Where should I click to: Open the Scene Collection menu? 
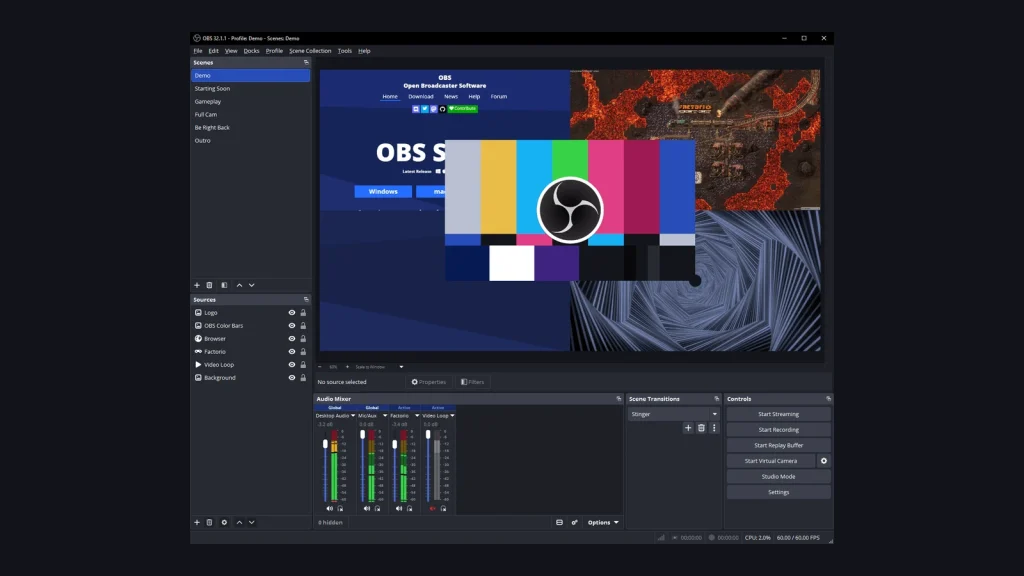coord(310,51)
